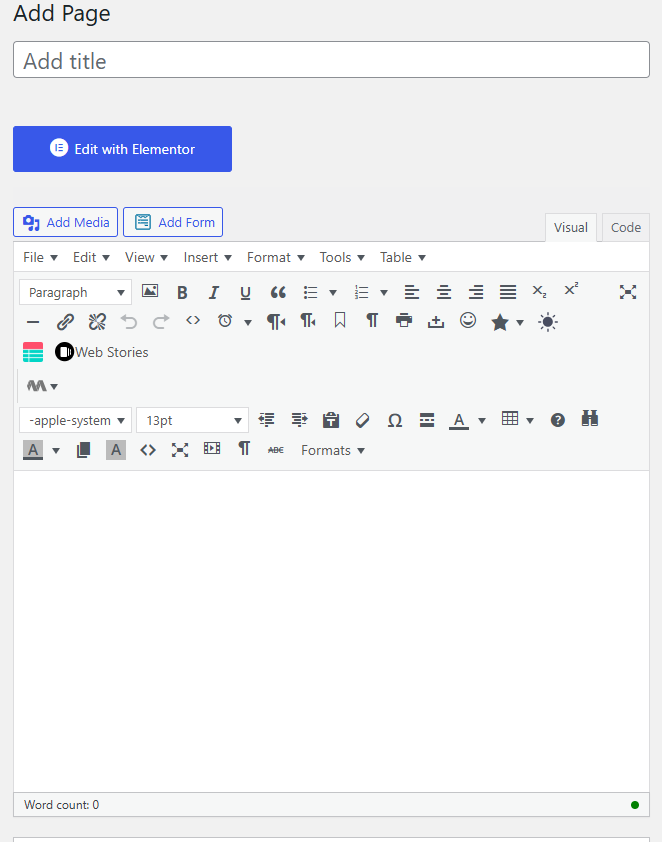Open the Insert menu

tap(207, 258)
